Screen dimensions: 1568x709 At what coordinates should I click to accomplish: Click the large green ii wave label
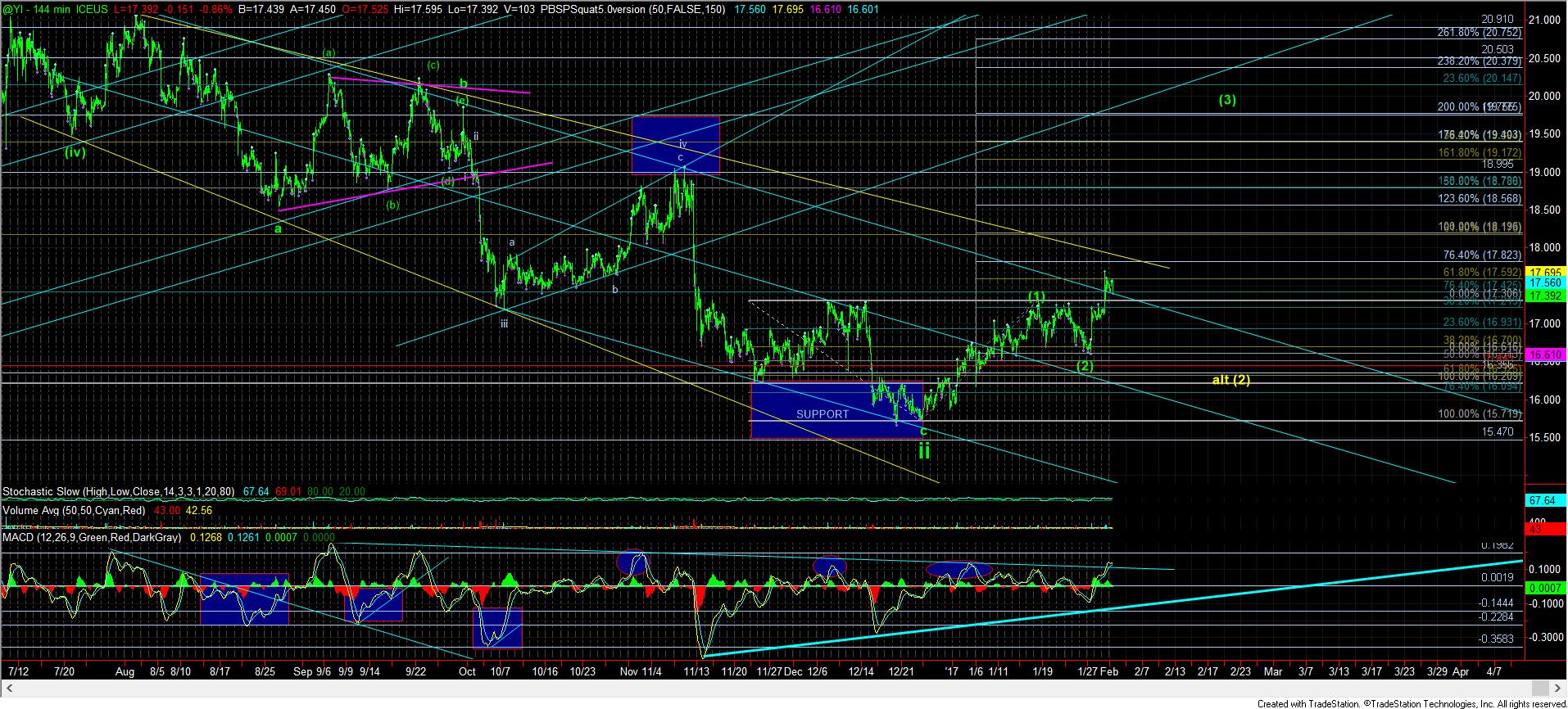point(923,449)
